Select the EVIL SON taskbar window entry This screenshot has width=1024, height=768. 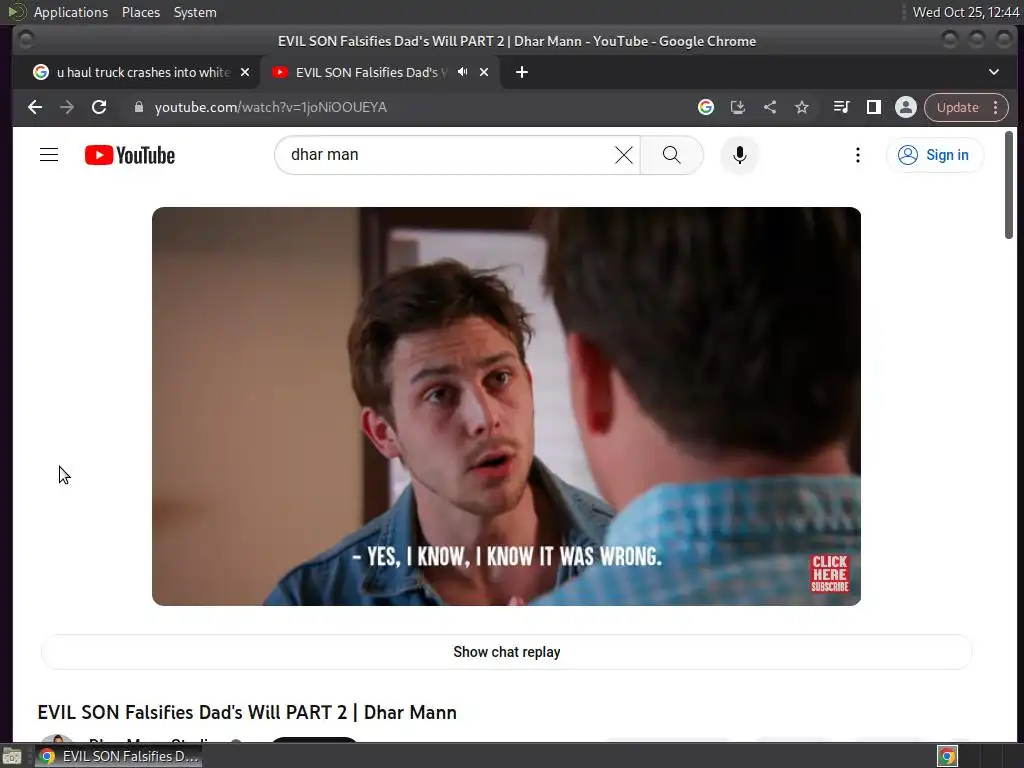point(119,756)
